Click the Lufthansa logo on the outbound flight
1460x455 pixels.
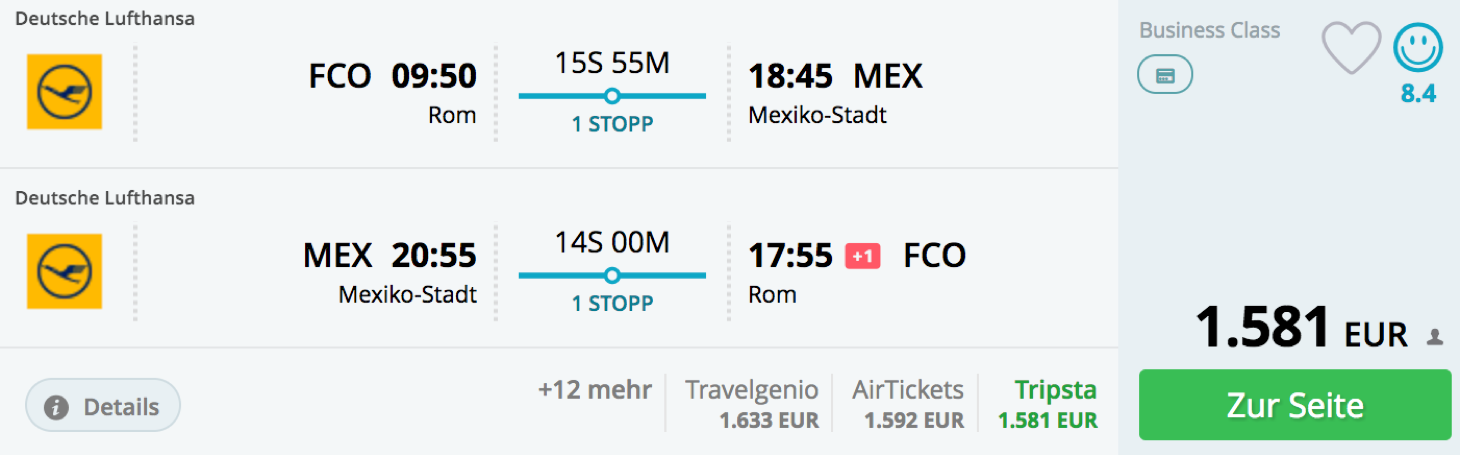(64, 92)
